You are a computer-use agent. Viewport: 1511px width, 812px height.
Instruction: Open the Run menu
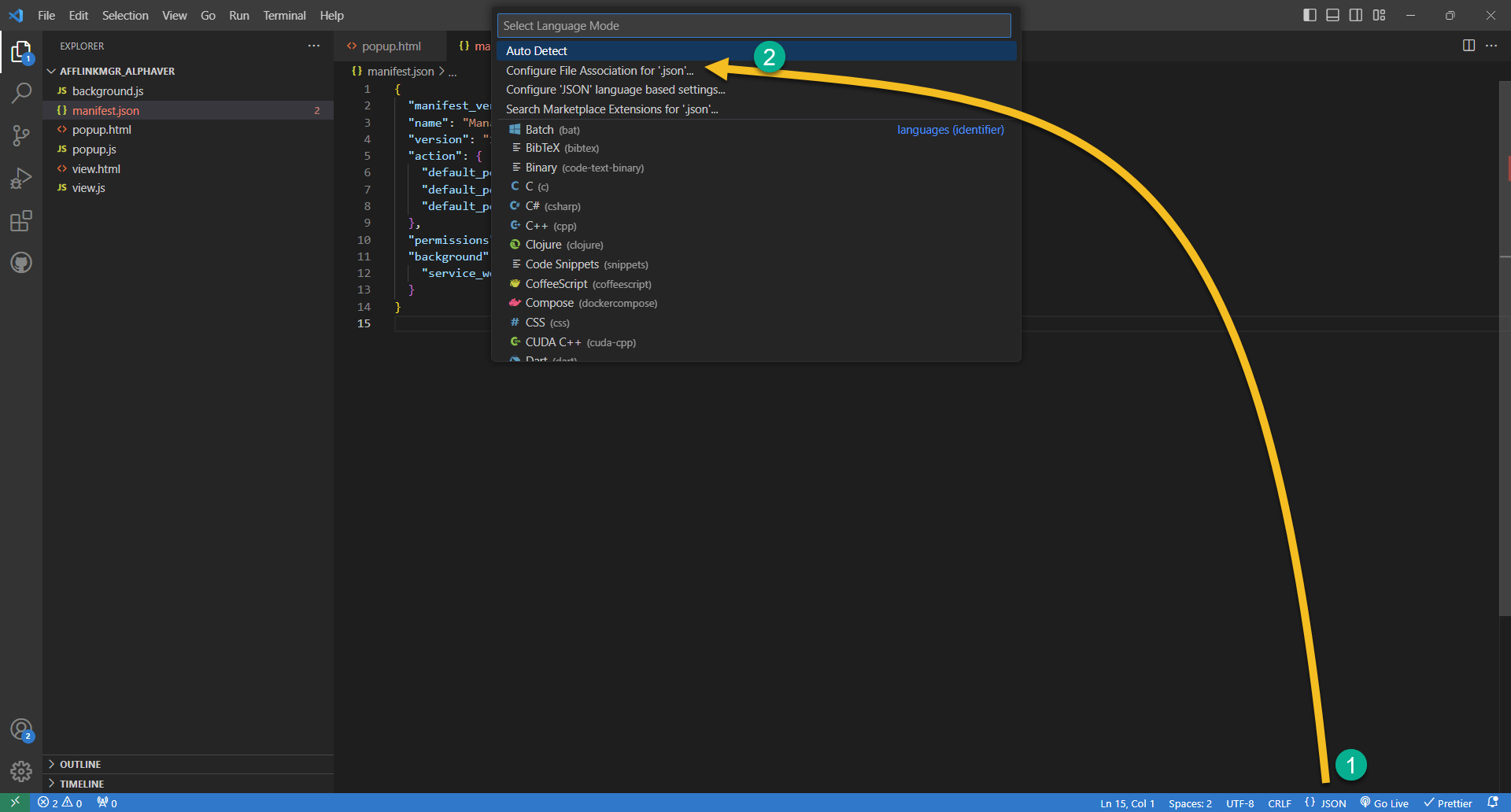click(x=239, y=15)
